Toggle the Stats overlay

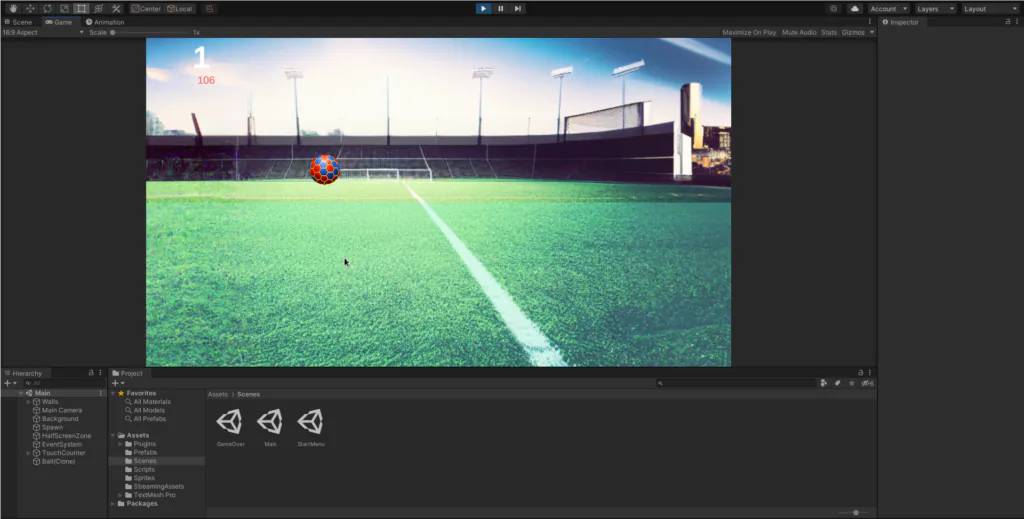[x=829, y=32]
